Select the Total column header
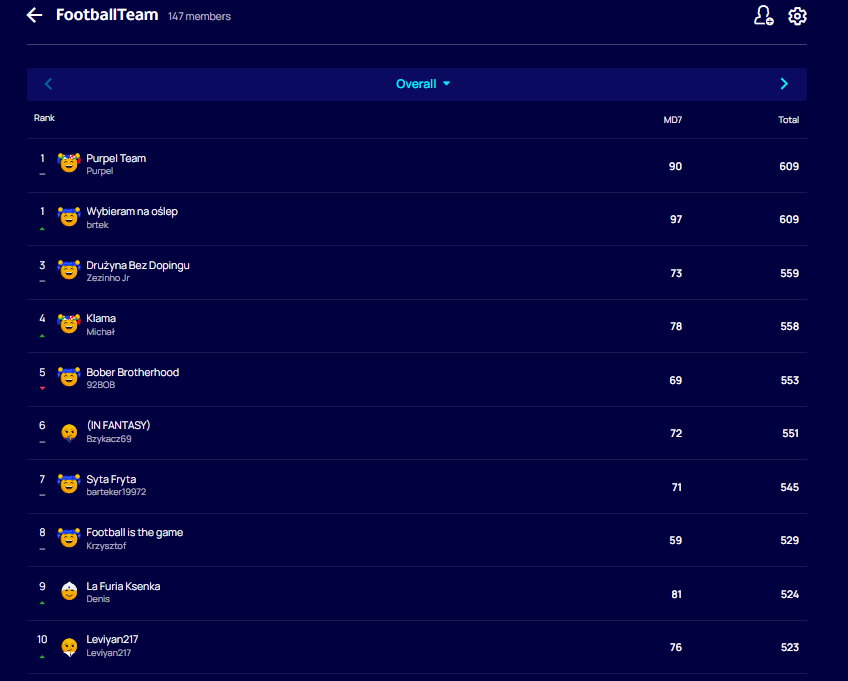Image resolution: width=848 pixels, height=681 pixels. pyautogui.click(x=789, y=119)
